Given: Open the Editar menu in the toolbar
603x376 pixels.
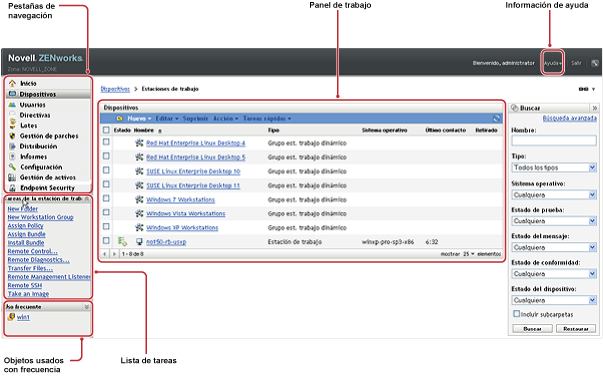Looking at the screenshot, I should click(167, 118).
